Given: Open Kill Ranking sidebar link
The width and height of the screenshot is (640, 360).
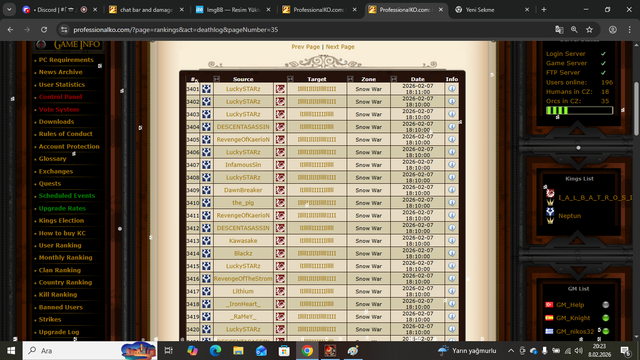Looking at the screenshot, I should [58, 294].
